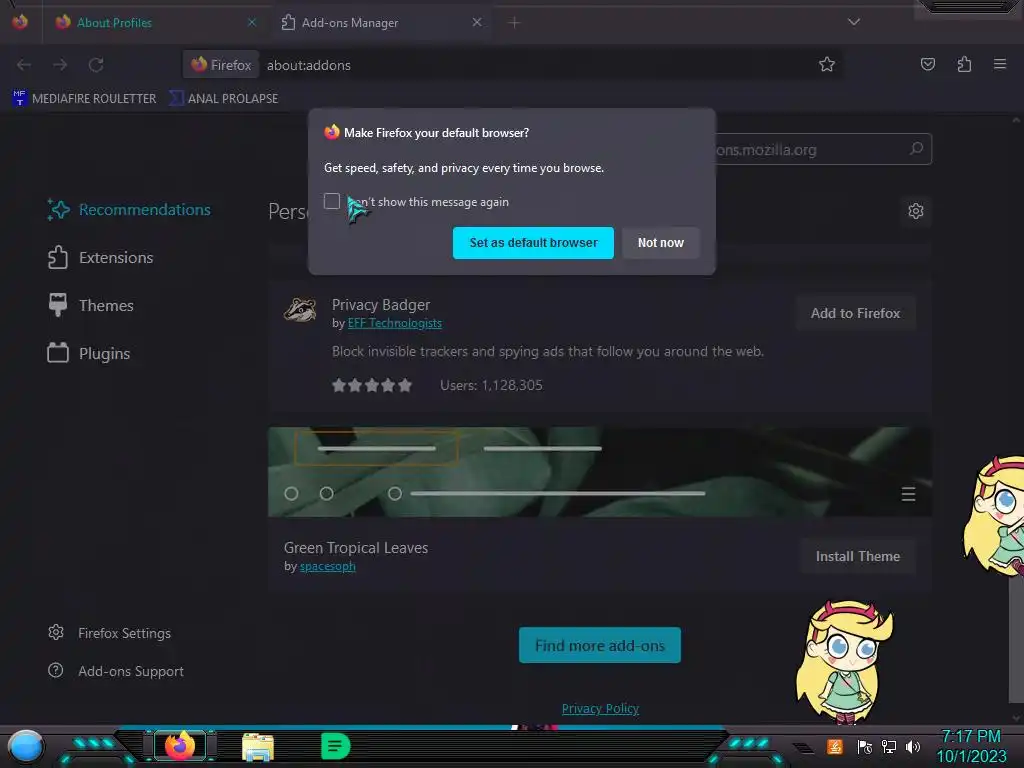Open the Pocket save icon
The height and width of the screenshot is (768, 1024).
pyautogui.click(x=927, y=64)
